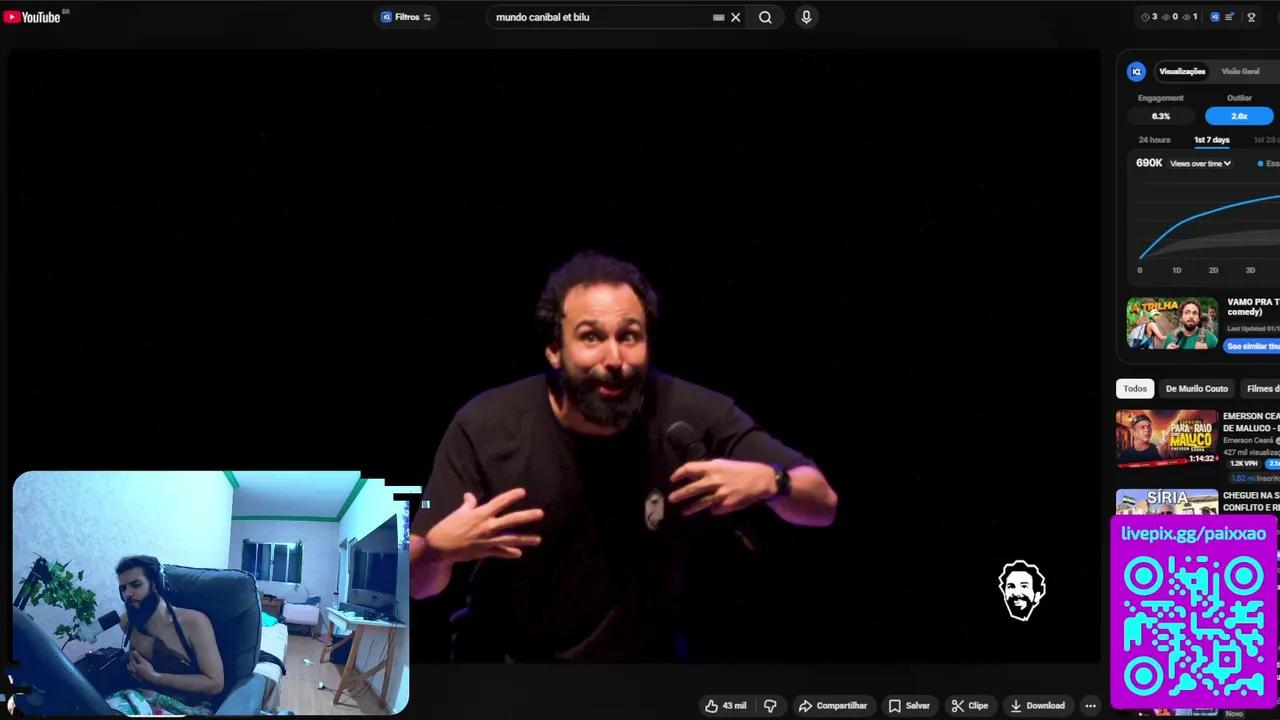
Task: Open the Views over time dropdown
Action: 1199,163
